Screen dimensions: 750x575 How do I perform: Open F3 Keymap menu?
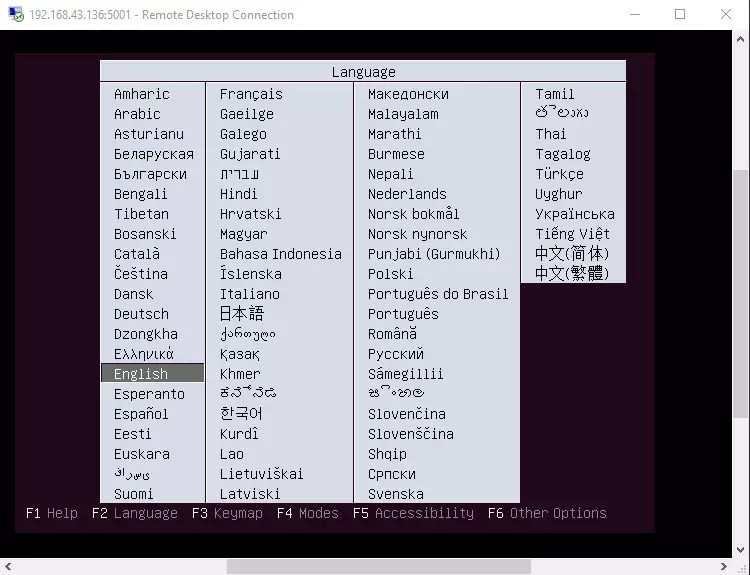click(227, 513)
